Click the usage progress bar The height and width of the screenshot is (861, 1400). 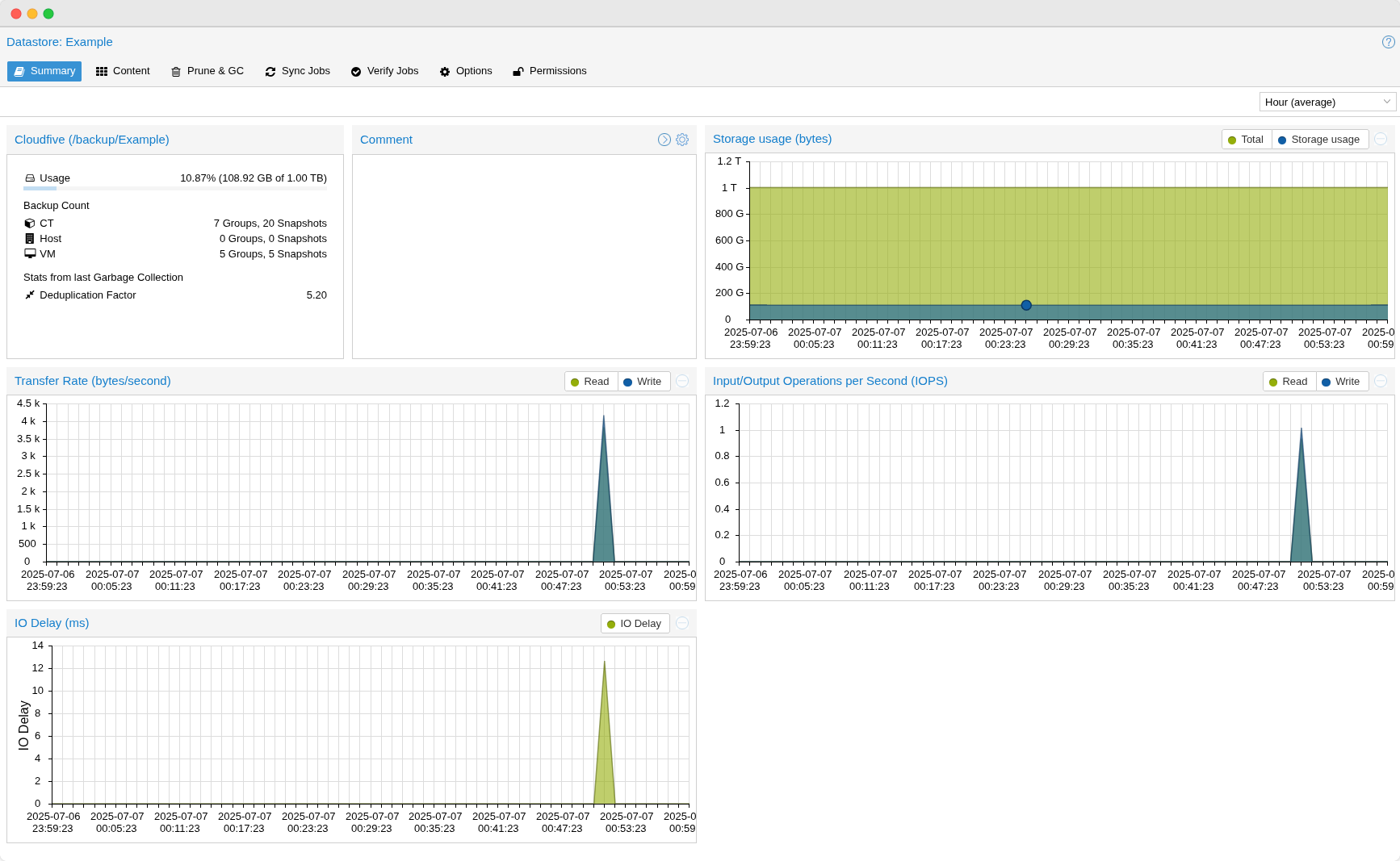point(175,189)
